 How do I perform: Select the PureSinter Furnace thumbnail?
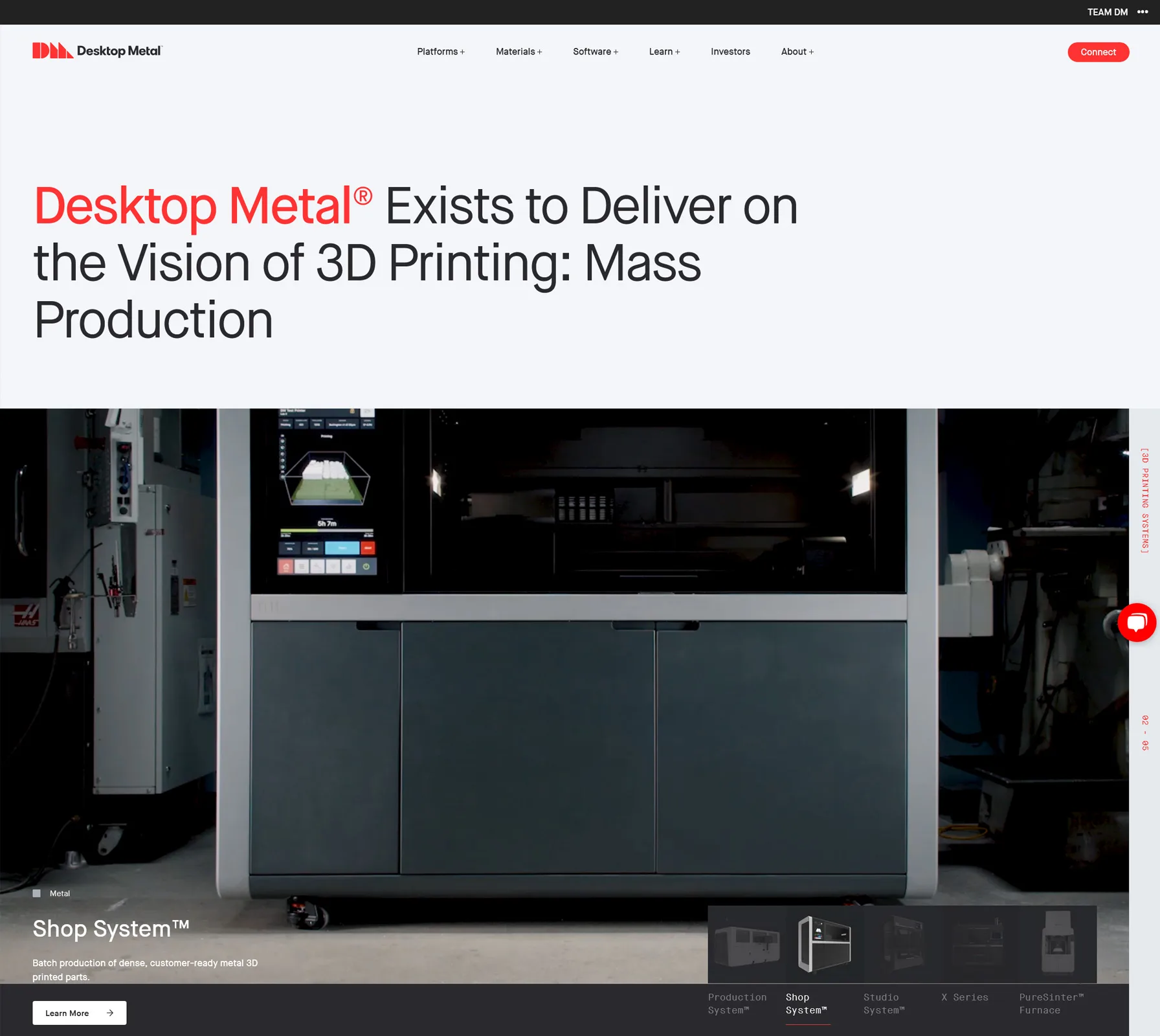pyautogui.click(x=1058, y=945)
